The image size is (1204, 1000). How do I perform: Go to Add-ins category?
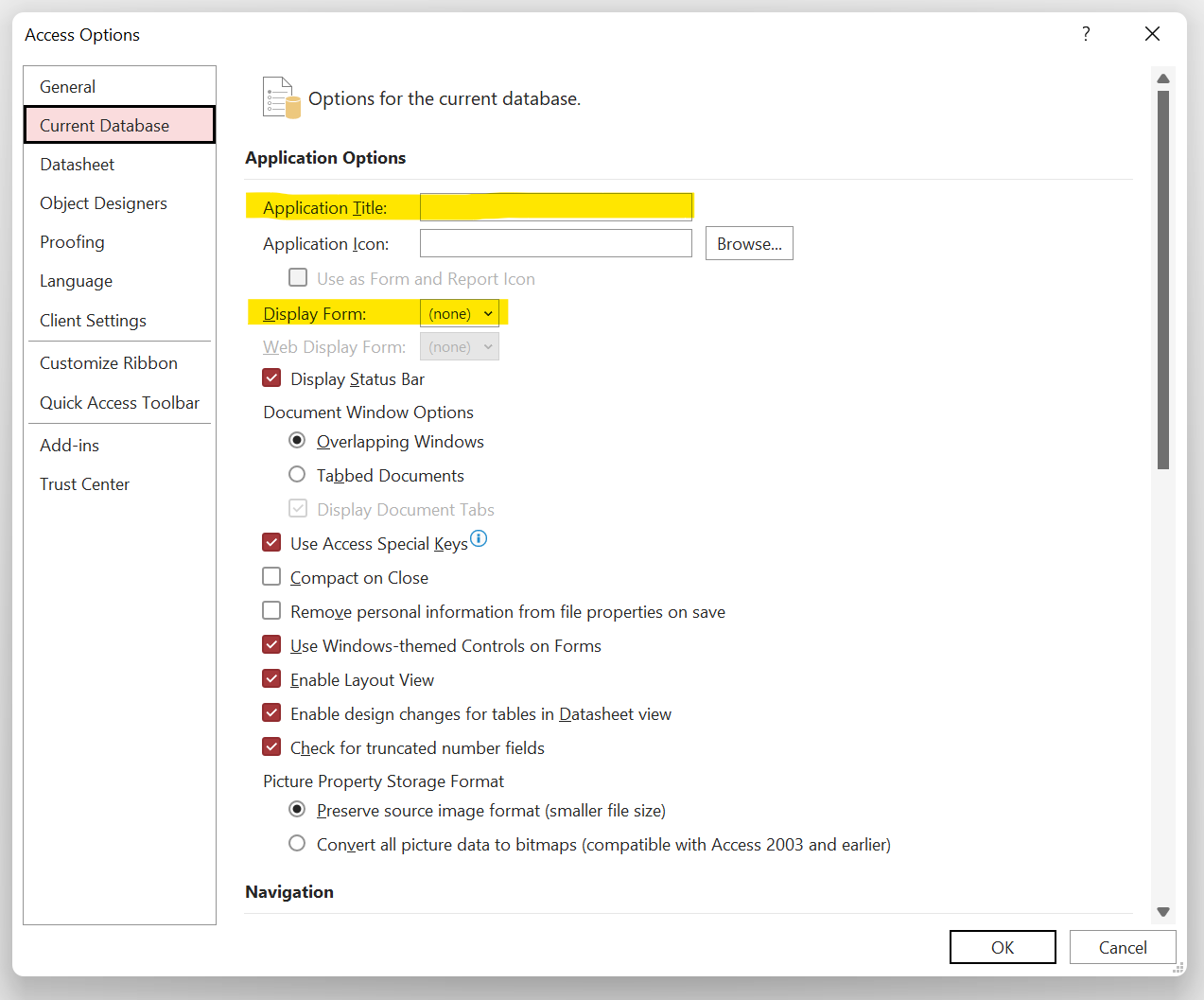click(x=119, y=445)
